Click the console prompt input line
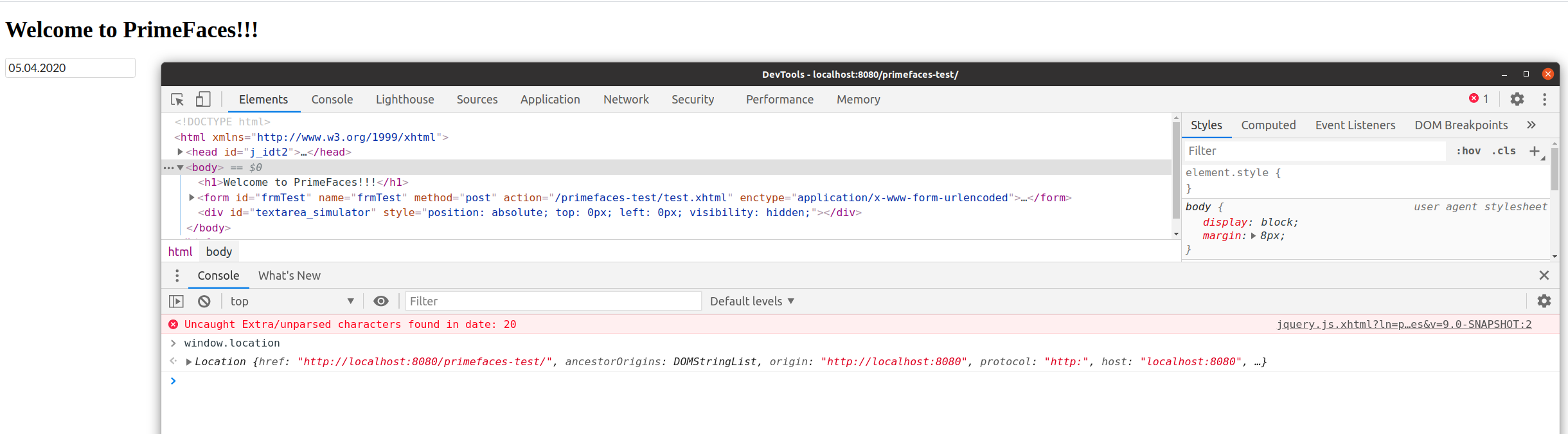Image resolution: width=1568 pixels, height=434 pixels. (861, 381)
